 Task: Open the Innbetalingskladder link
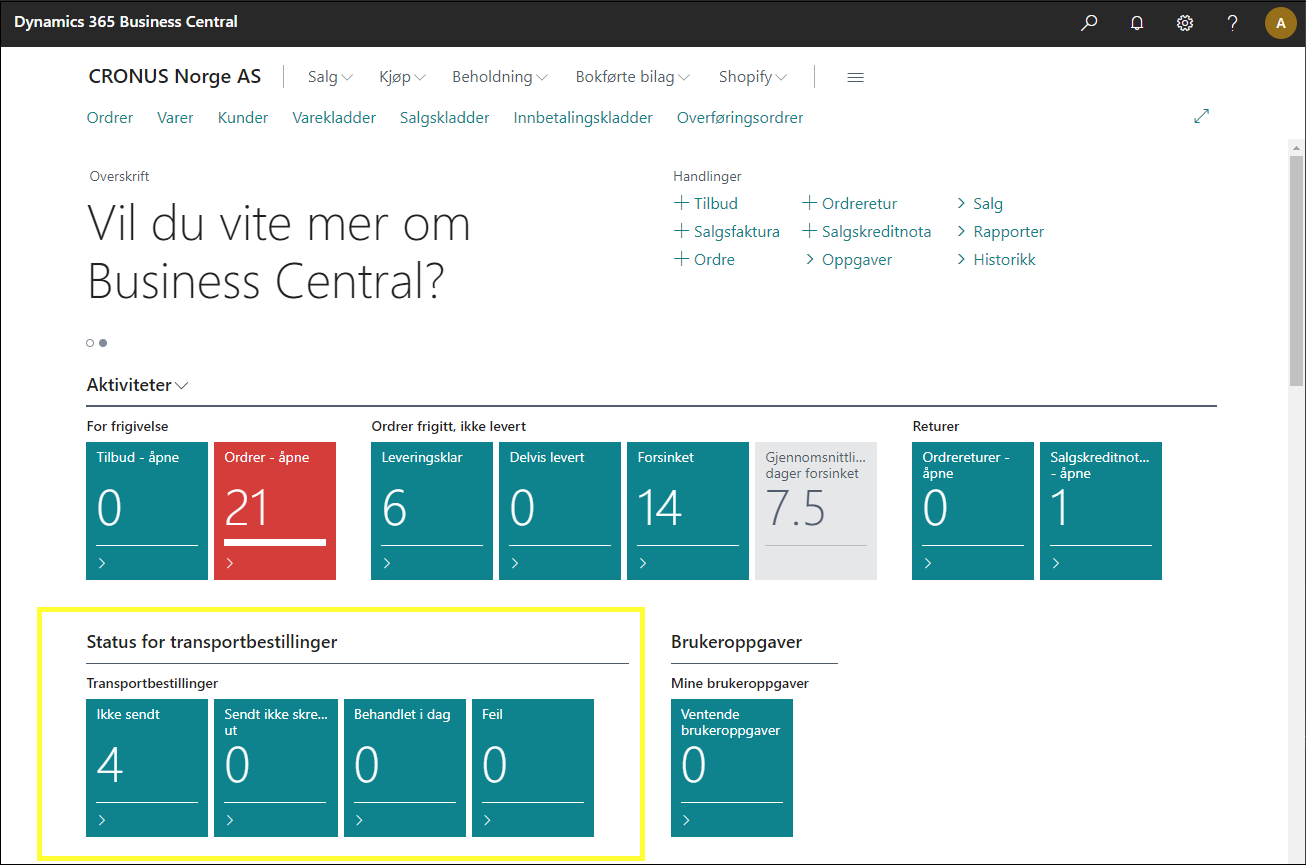[x=583, y=117]
